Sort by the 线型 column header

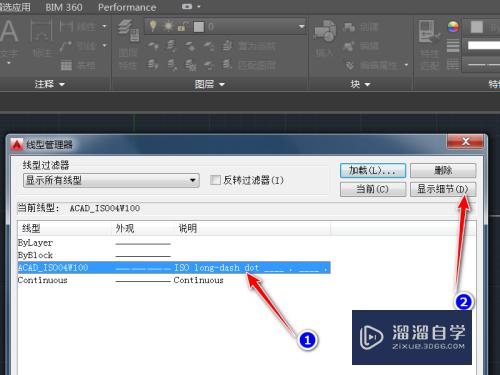pos(64,228)
